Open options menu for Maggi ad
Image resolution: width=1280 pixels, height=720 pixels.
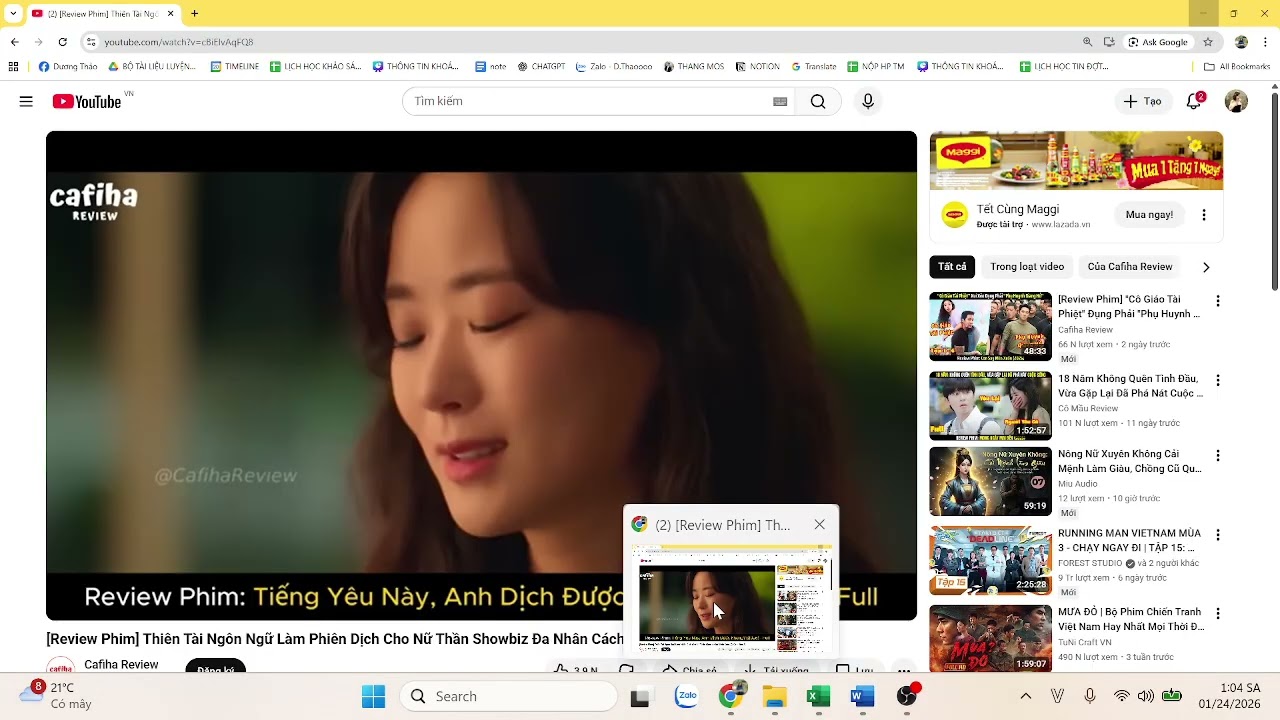(x=1204, y=215)
